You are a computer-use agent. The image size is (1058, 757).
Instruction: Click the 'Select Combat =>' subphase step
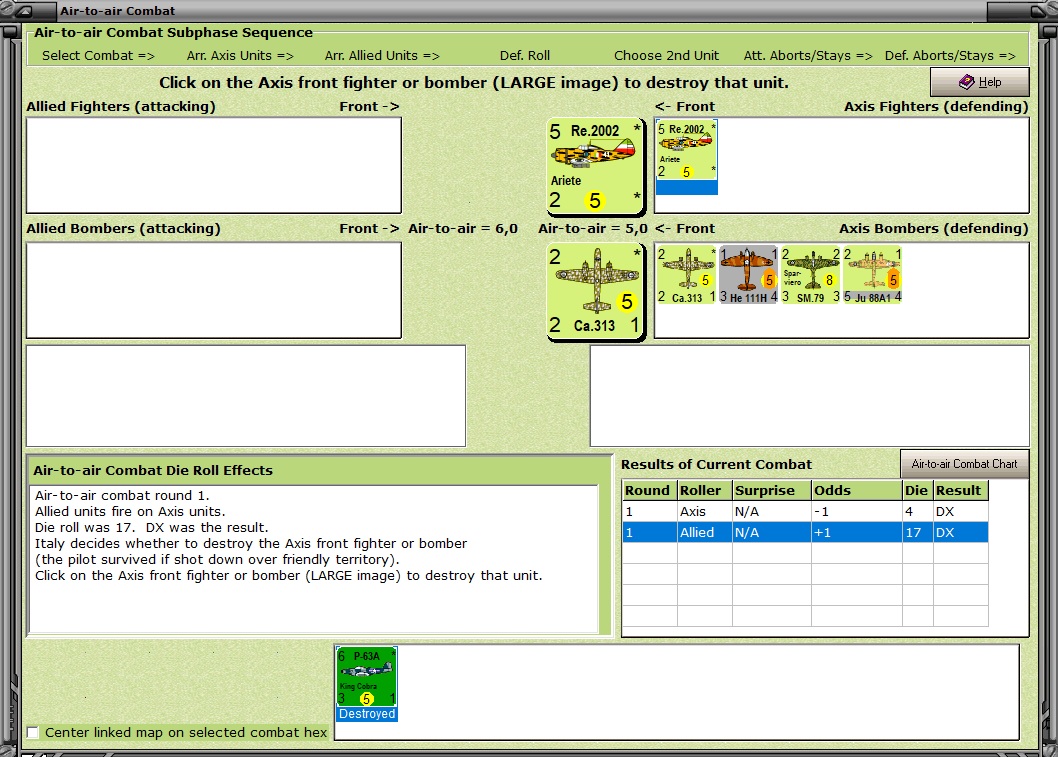pyautogui.click(x=99, y=56)
